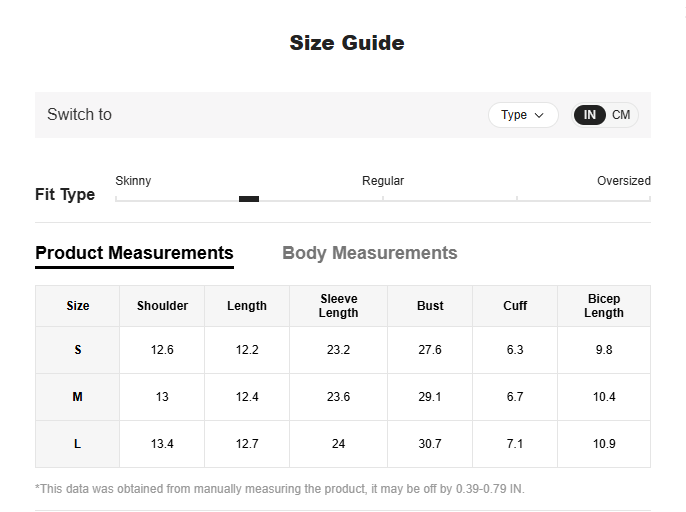Viewport: 686px width, 512px height.
Task: Open the Type dropdown
Action: pos(523,115)
